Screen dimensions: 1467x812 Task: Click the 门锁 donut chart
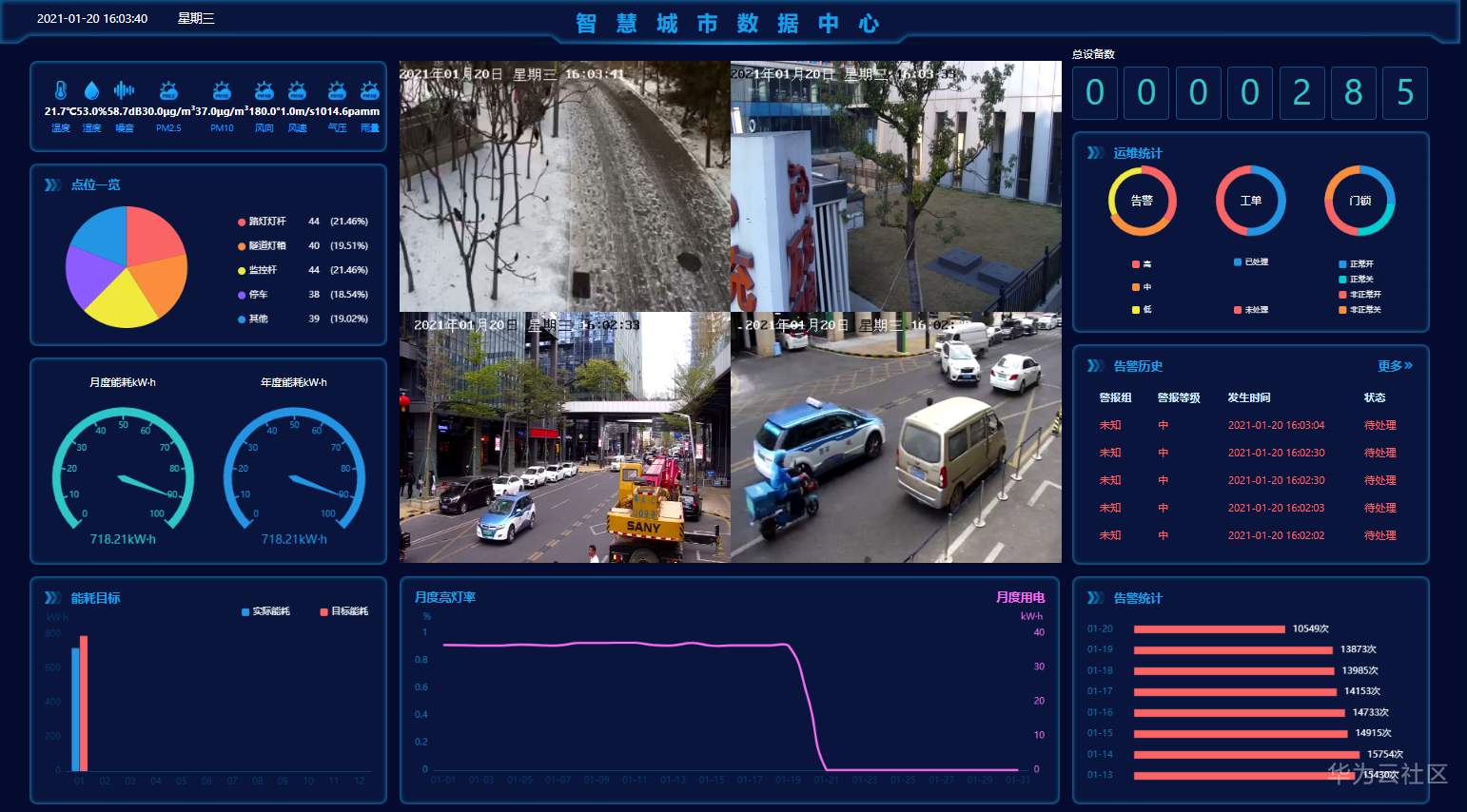pos(1359,201)
